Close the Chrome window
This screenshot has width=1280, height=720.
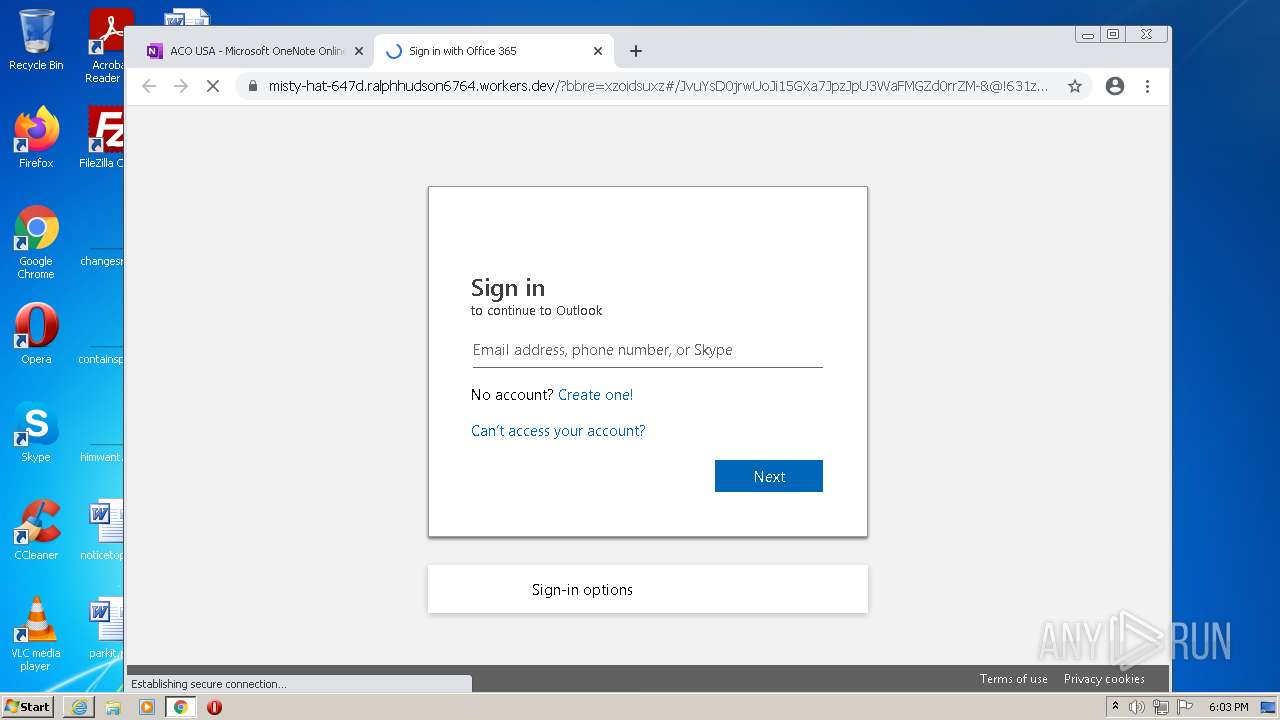click(x=1146, y=34)
